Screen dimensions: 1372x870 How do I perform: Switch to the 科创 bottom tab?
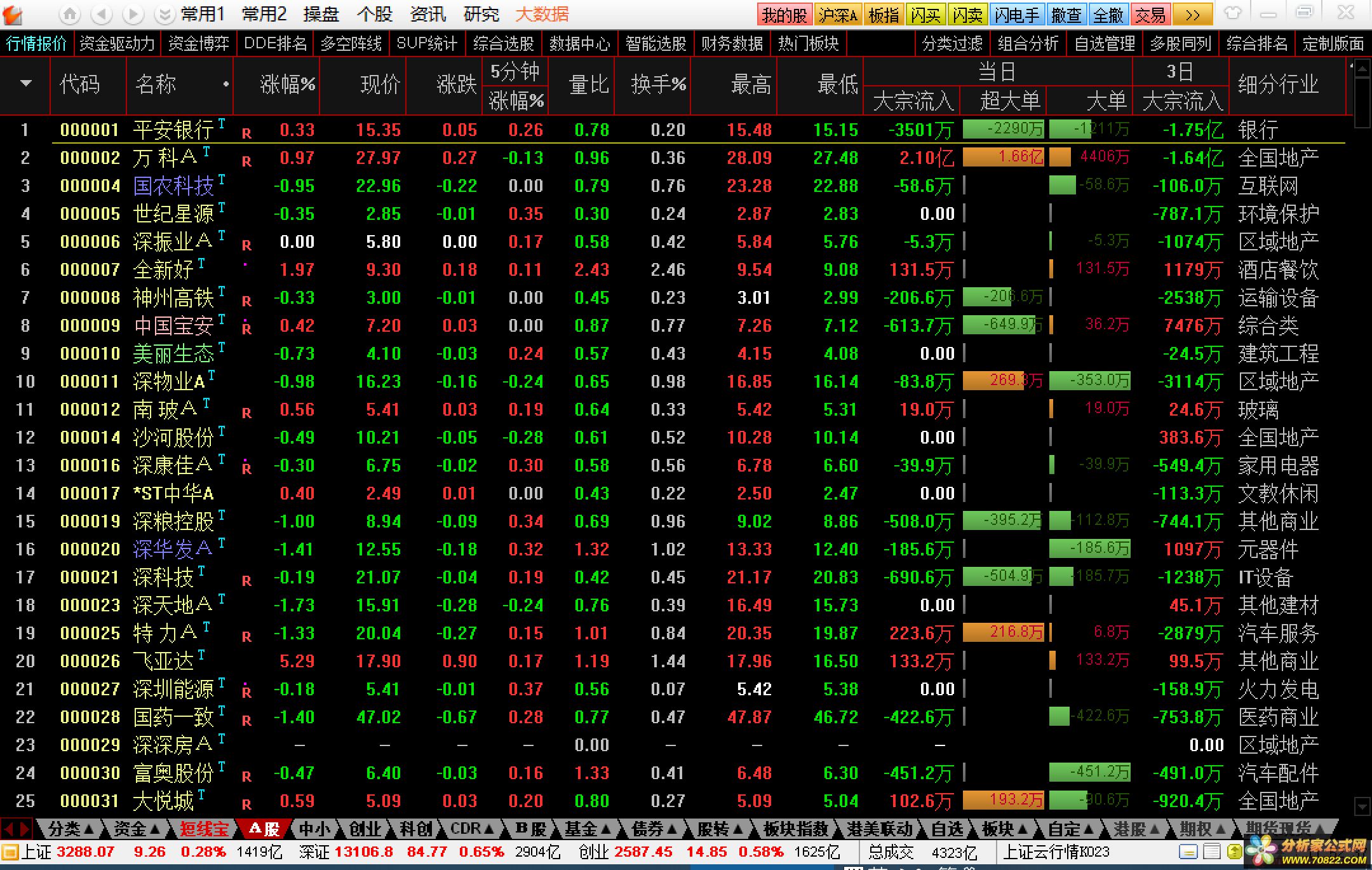pyautogui.click(x=415, y=829)
